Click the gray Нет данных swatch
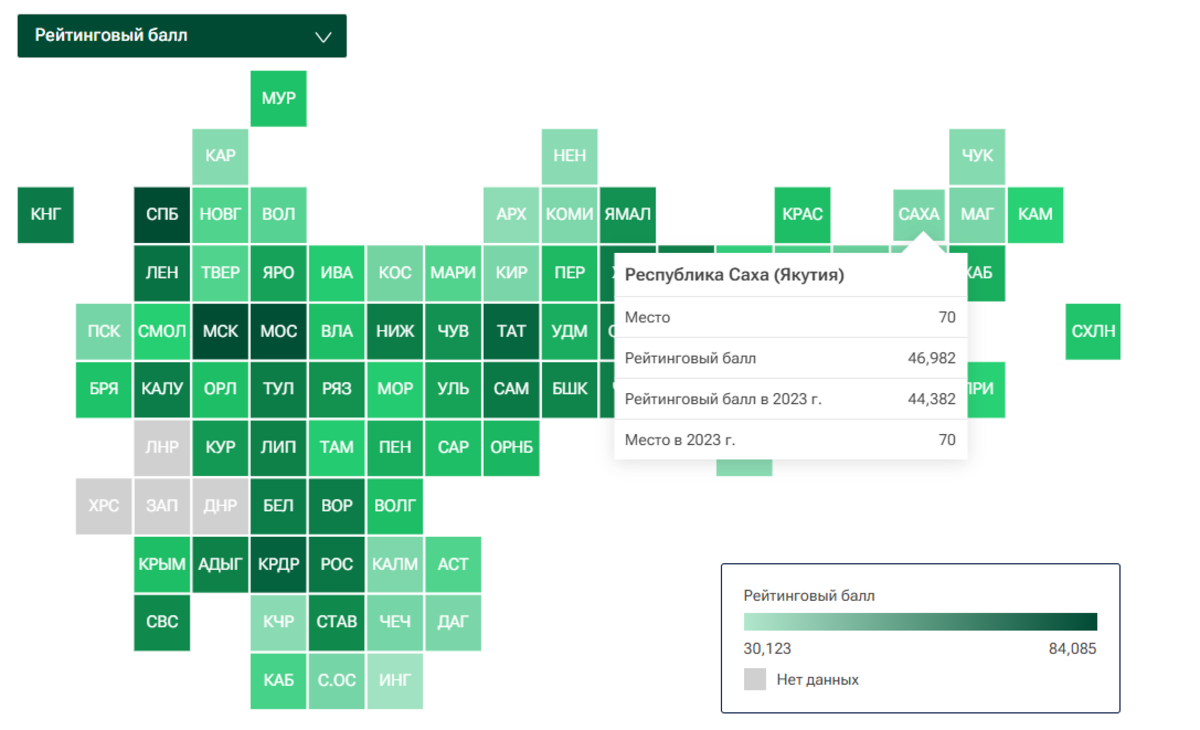This screenshot has width=1200, height=730. point(755,680)
